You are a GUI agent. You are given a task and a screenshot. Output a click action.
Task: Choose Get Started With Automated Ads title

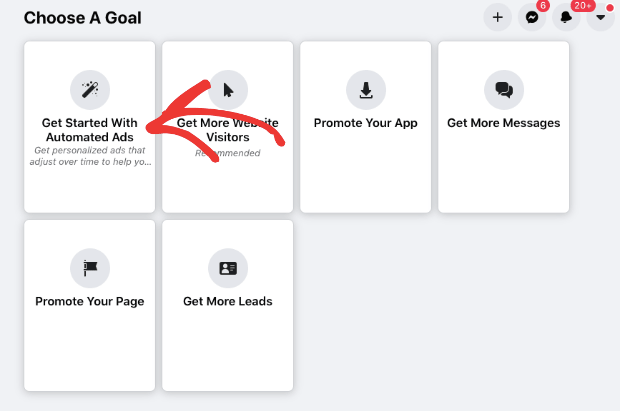90,130
